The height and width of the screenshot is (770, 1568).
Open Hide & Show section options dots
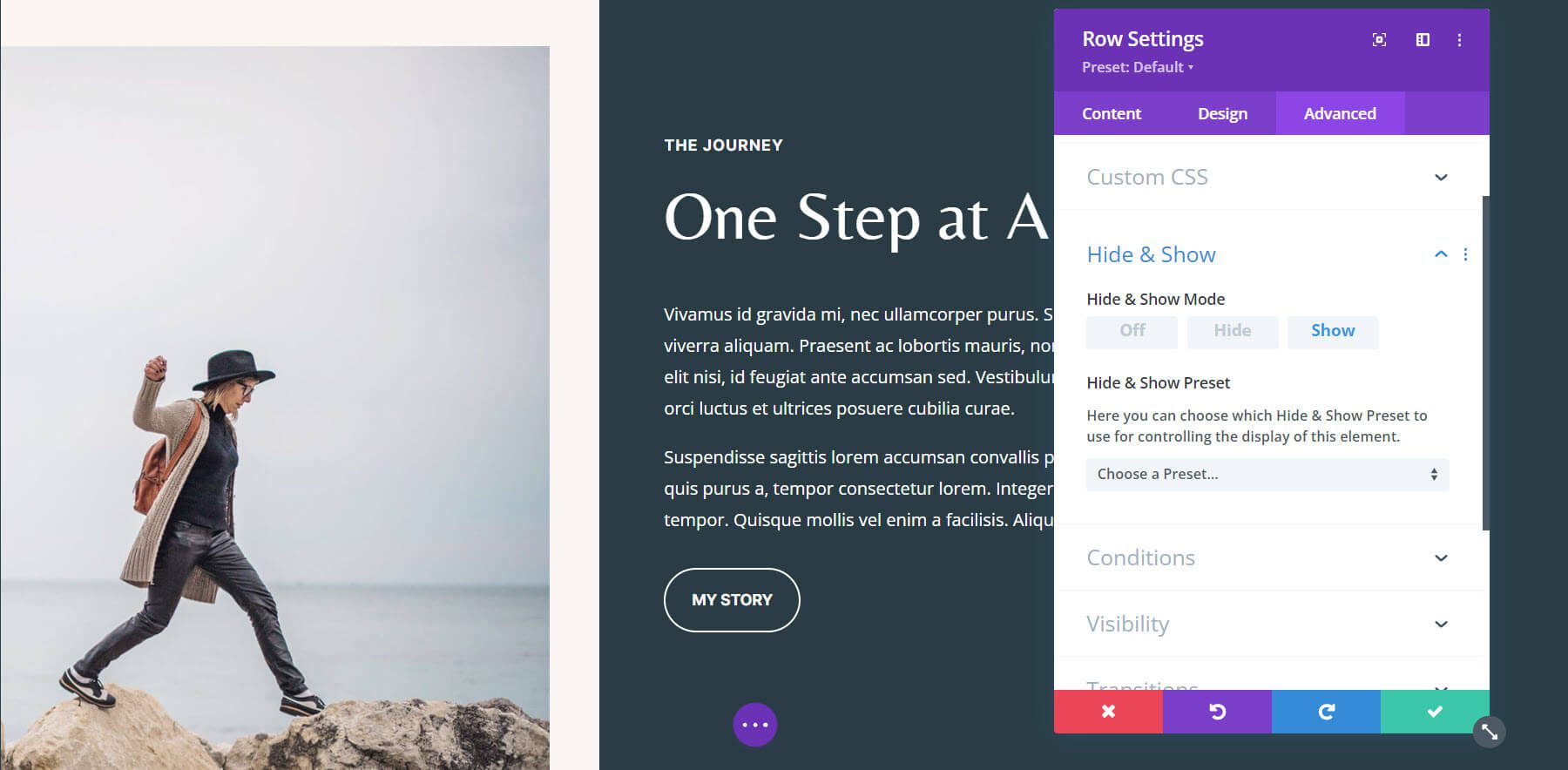(1465, 254)
